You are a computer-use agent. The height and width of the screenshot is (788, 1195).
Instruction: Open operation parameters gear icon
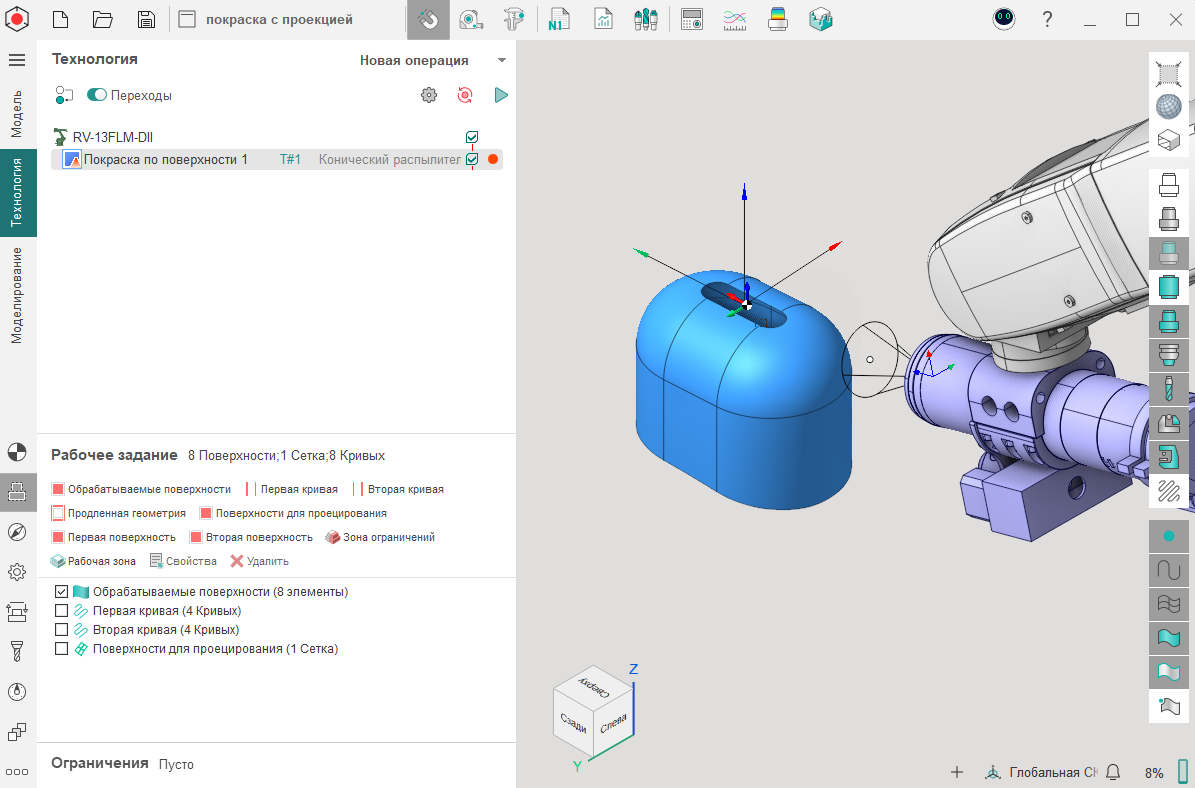[x=429, y=95]
